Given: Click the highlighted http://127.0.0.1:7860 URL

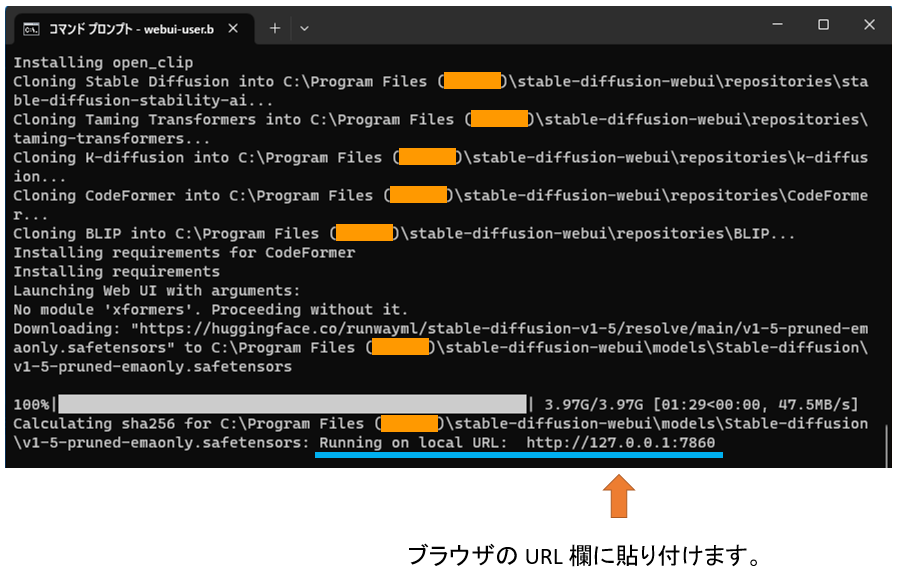Looking at the screenshot, I should [627, 442].
